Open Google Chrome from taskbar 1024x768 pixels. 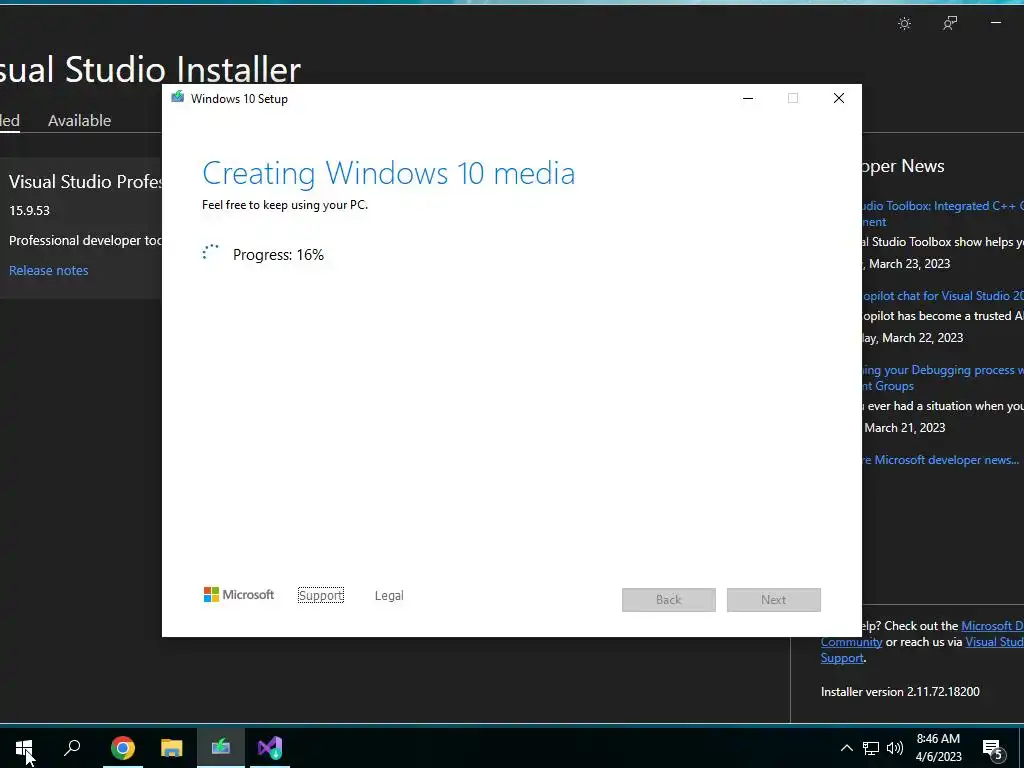click(x=122, y=748)
